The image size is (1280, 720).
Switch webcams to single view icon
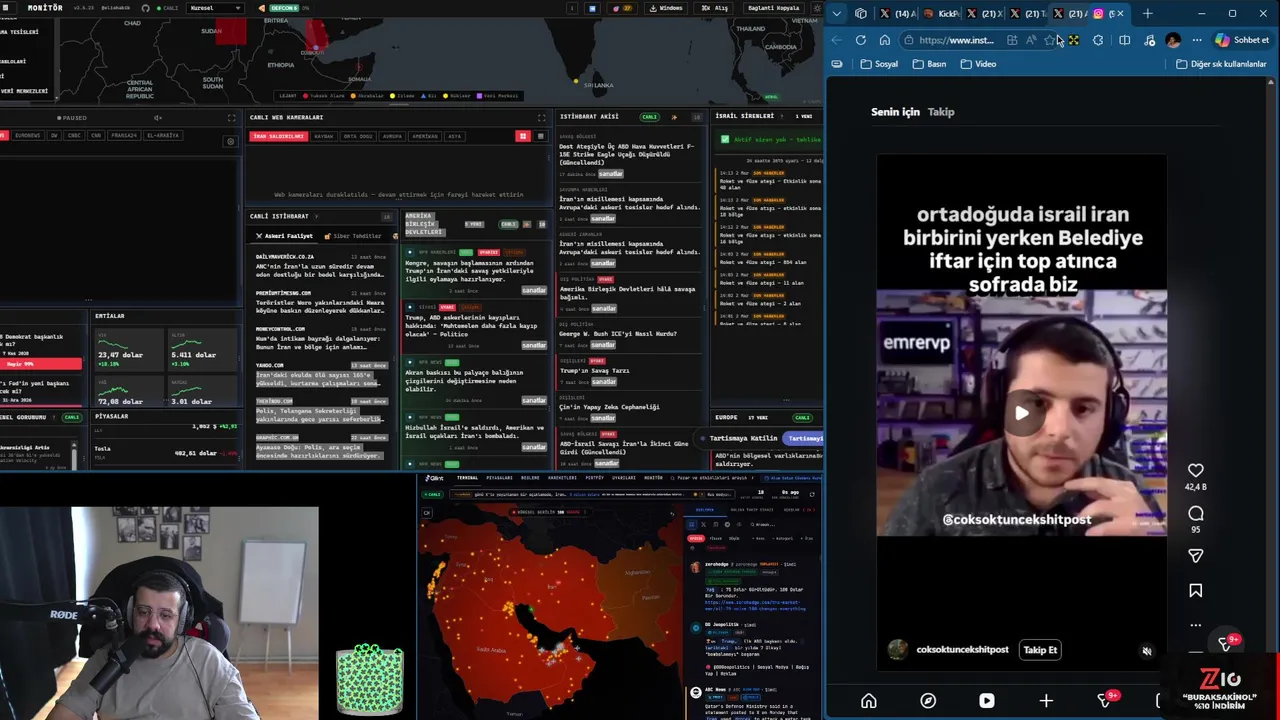click(x=540, y=136)
